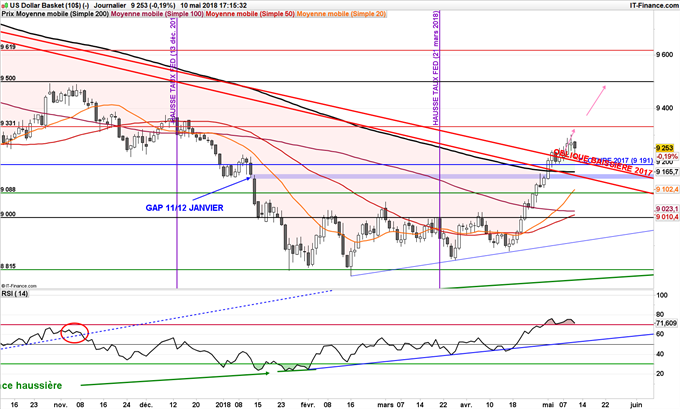Click the 100 label on RSI axis
The image size is (680, 409).
click(x=662, y=295)
